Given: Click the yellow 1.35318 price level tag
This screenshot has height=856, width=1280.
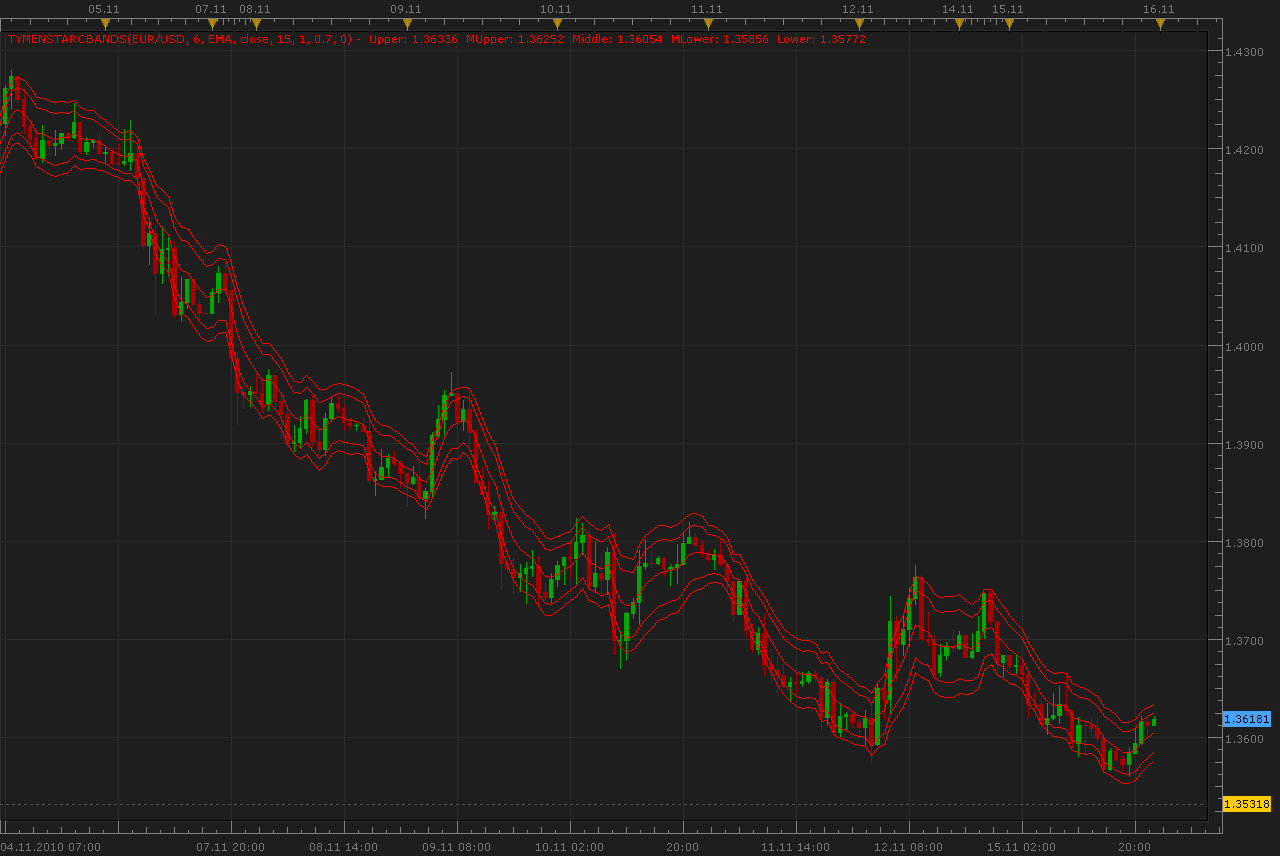Looking at the screenshot, I should coord(1246,804).
